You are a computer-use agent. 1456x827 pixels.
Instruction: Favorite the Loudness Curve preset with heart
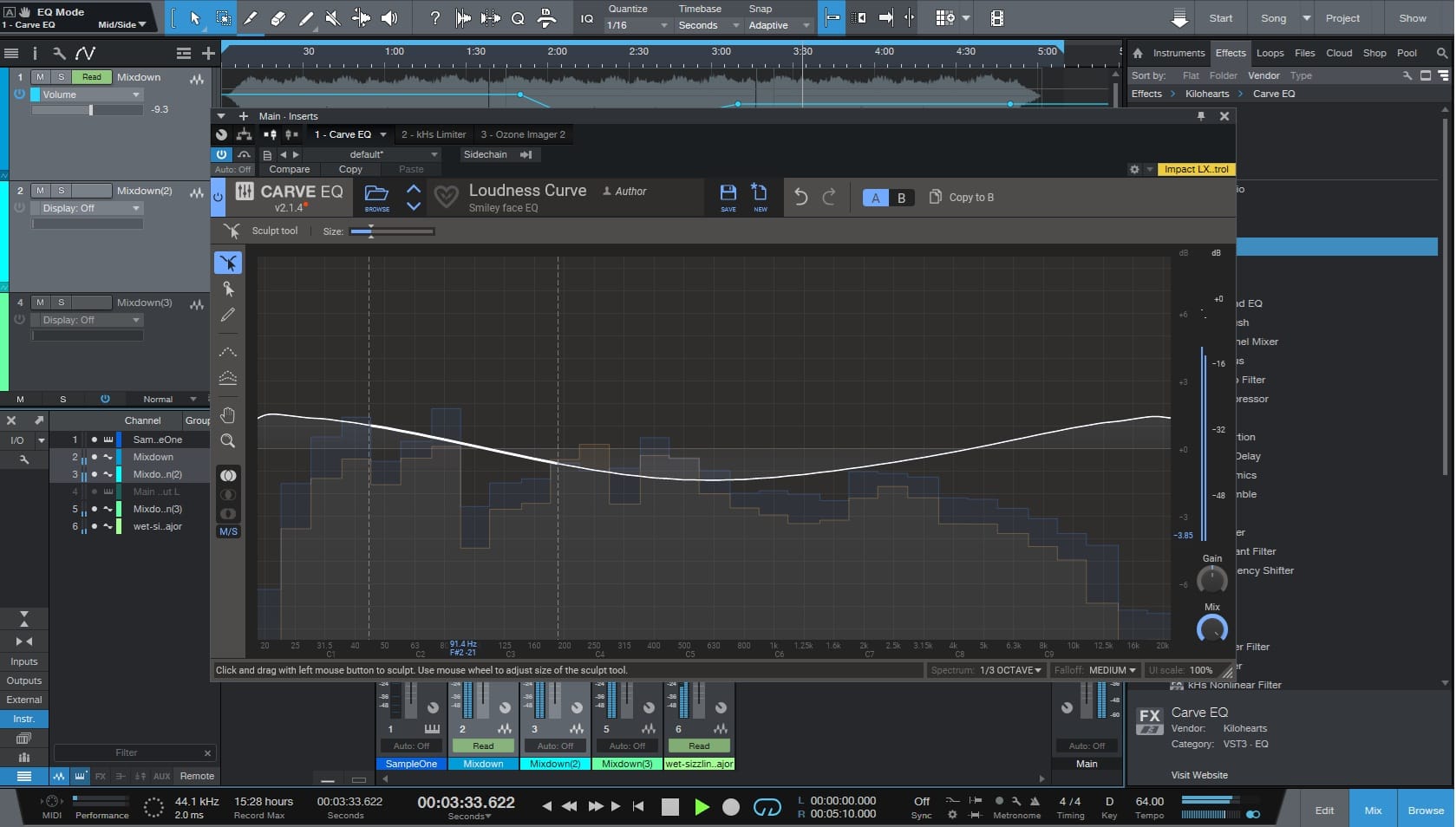tap(446, 198)
